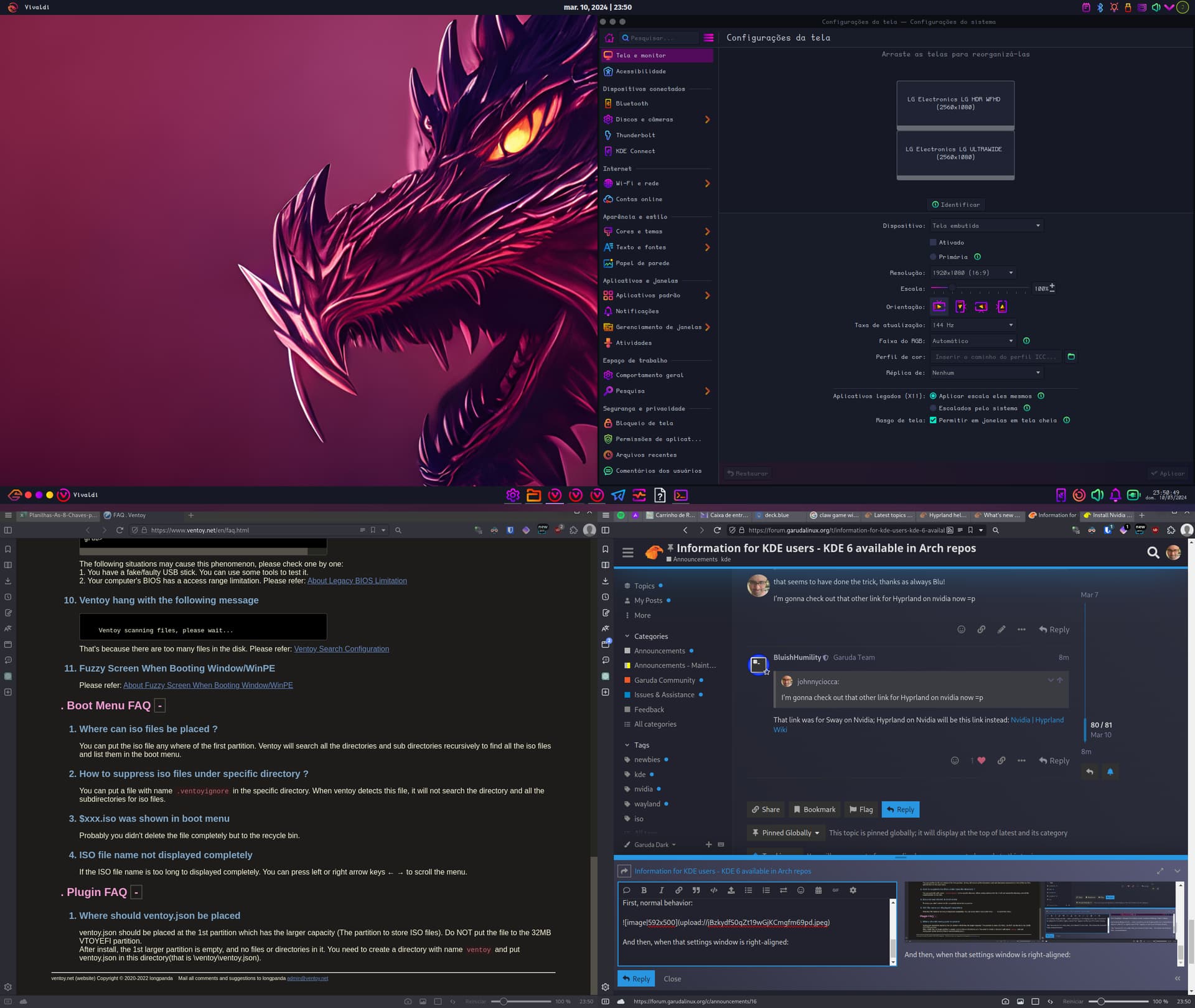Click the Identificar button
This screenshot has height=1008, width=1195.
955,205
